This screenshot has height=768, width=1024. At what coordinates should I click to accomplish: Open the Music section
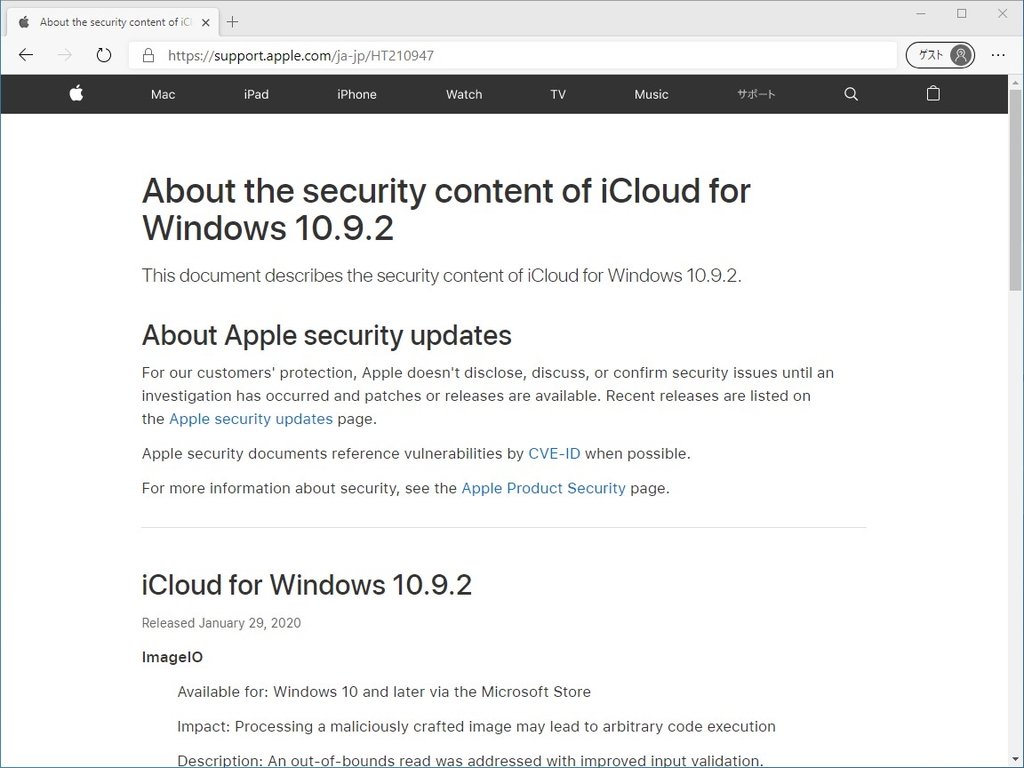(x=651, y=94)
